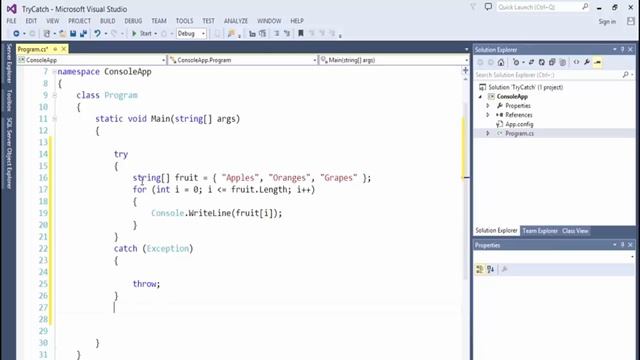This screenshot has height=360, width=640.
Task: Click Sync with Active Document icon
Action: point(531,62)
